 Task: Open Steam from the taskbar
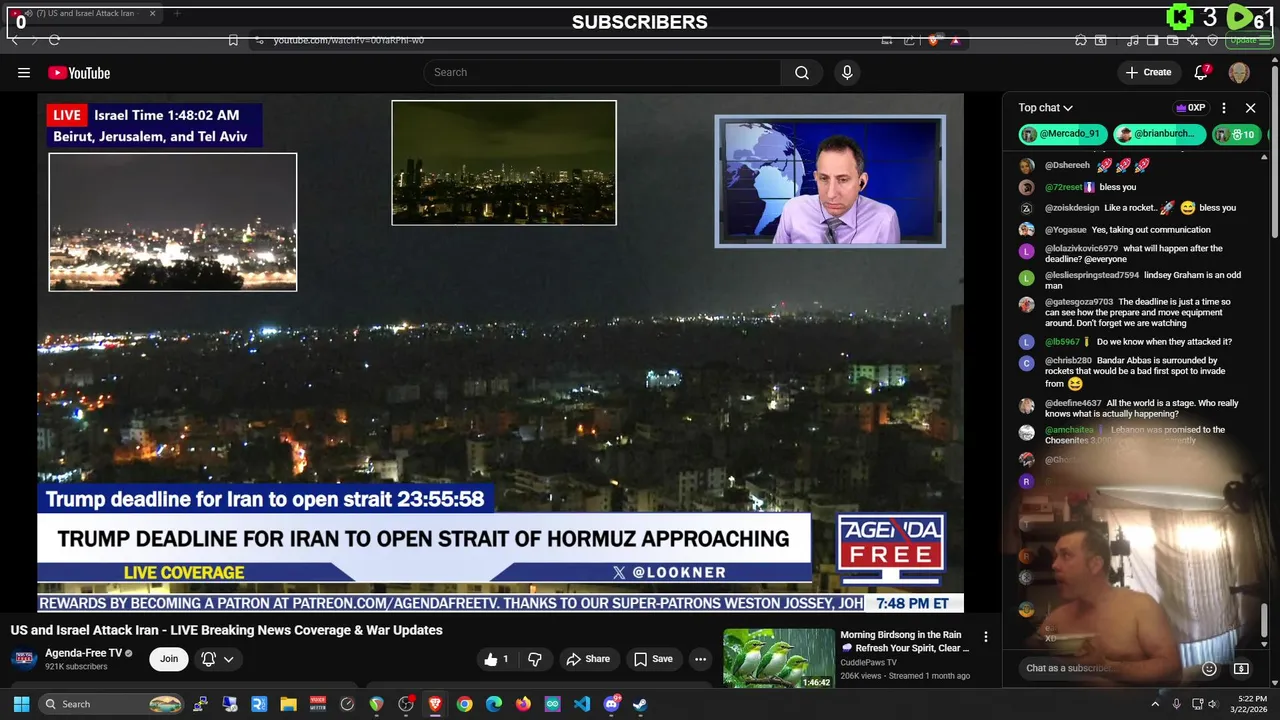point(640,704)
